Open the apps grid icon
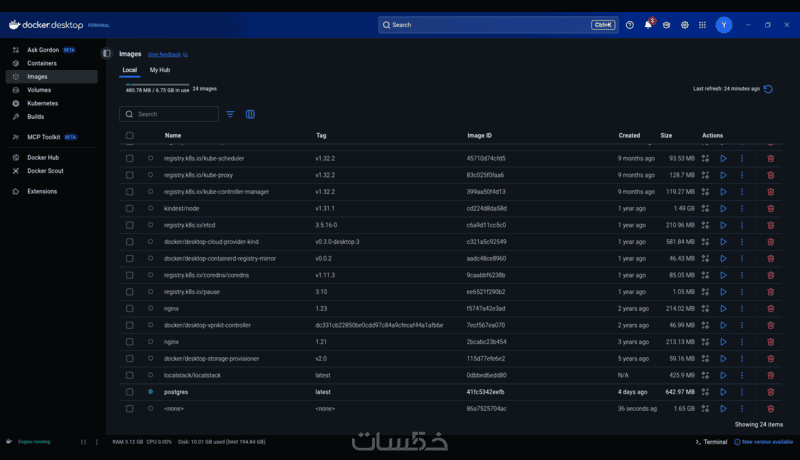The width and height of the screenshot is (800, 460). click(x=702, y=24)
